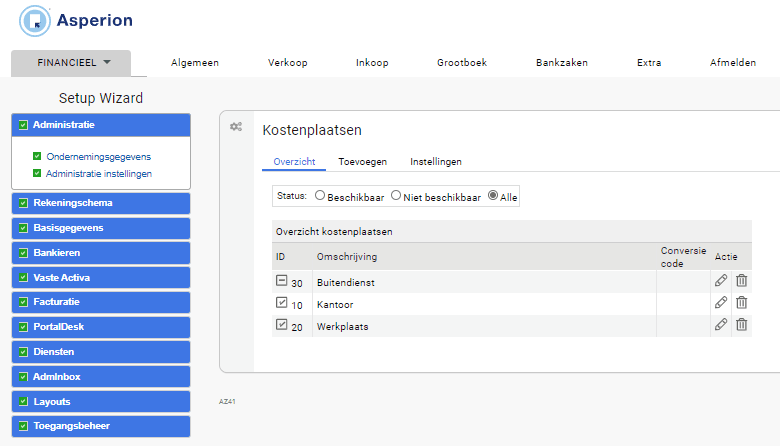Click the green check on the Toegangsbeheer bar
Viewport: 780px width, 446px height.
23,426
